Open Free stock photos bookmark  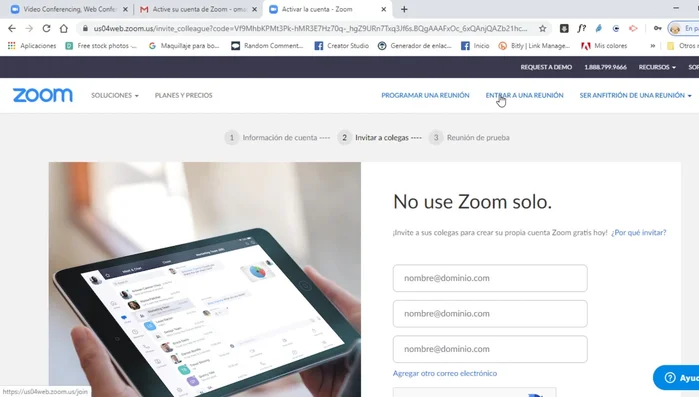(x=101, y=45)
